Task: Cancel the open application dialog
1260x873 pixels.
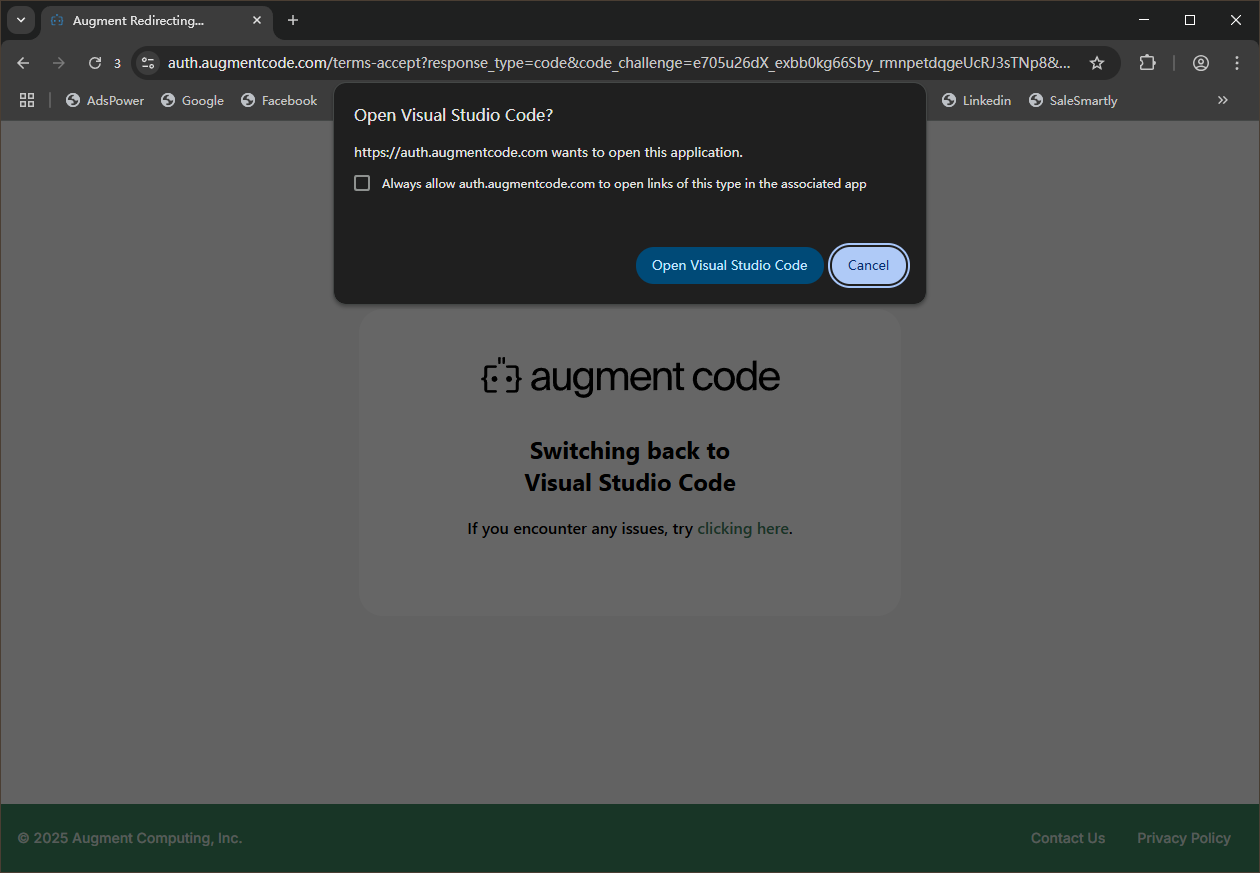Action: 868,265
